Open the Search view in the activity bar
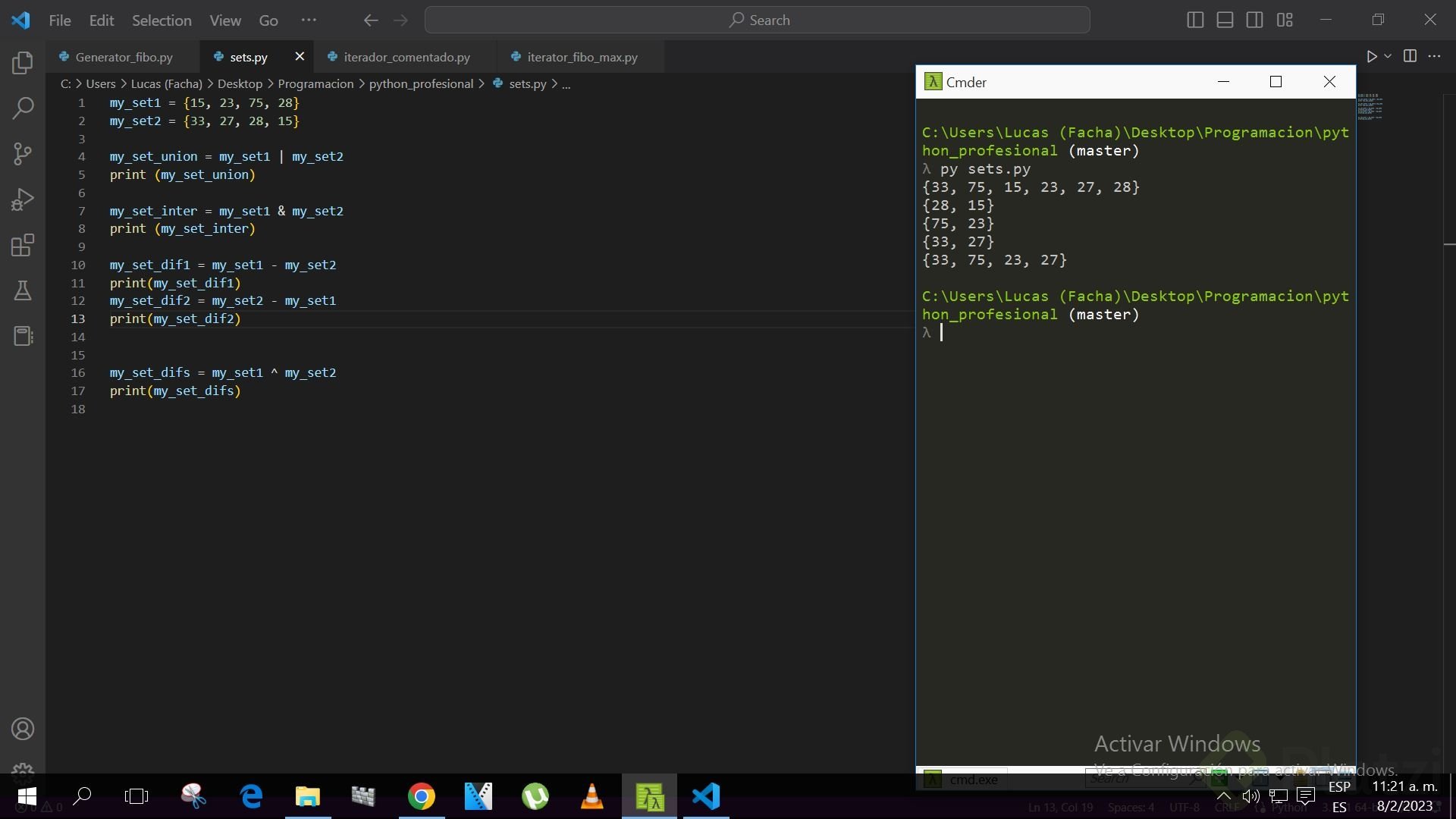Image resolution: width=1456 pixels, height=819 pixels. pos(23,108)
